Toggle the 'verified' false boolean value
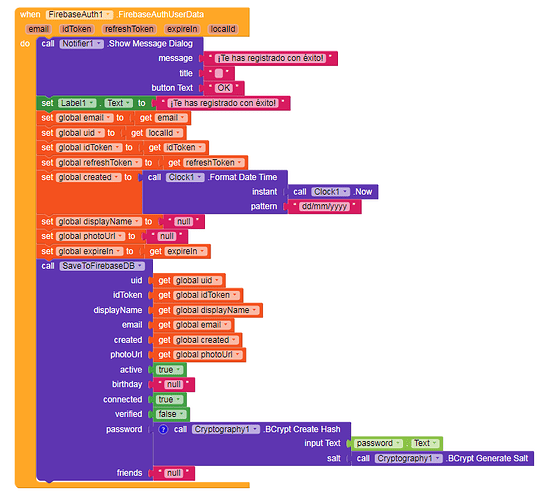This screenshot has width=551, height=500. click(x=171, y=414)
